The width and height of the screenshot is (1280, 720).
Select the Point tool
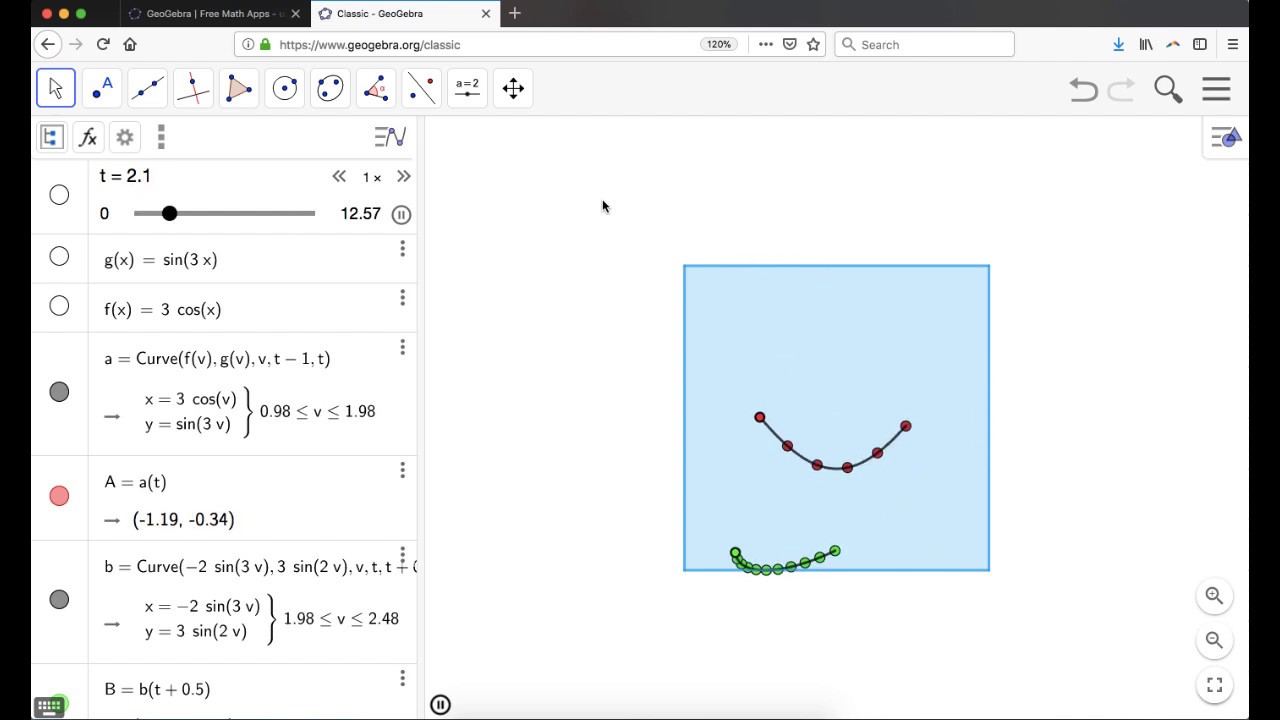pyautogui.click(x=102, y=88)
